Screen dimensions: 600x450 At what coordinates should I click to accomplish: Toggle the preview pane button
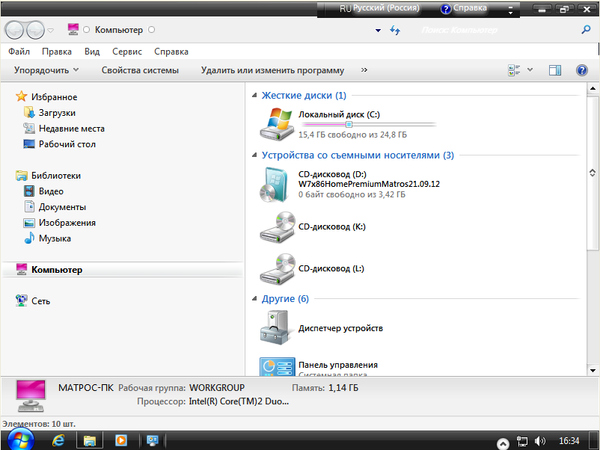(555, 70)
